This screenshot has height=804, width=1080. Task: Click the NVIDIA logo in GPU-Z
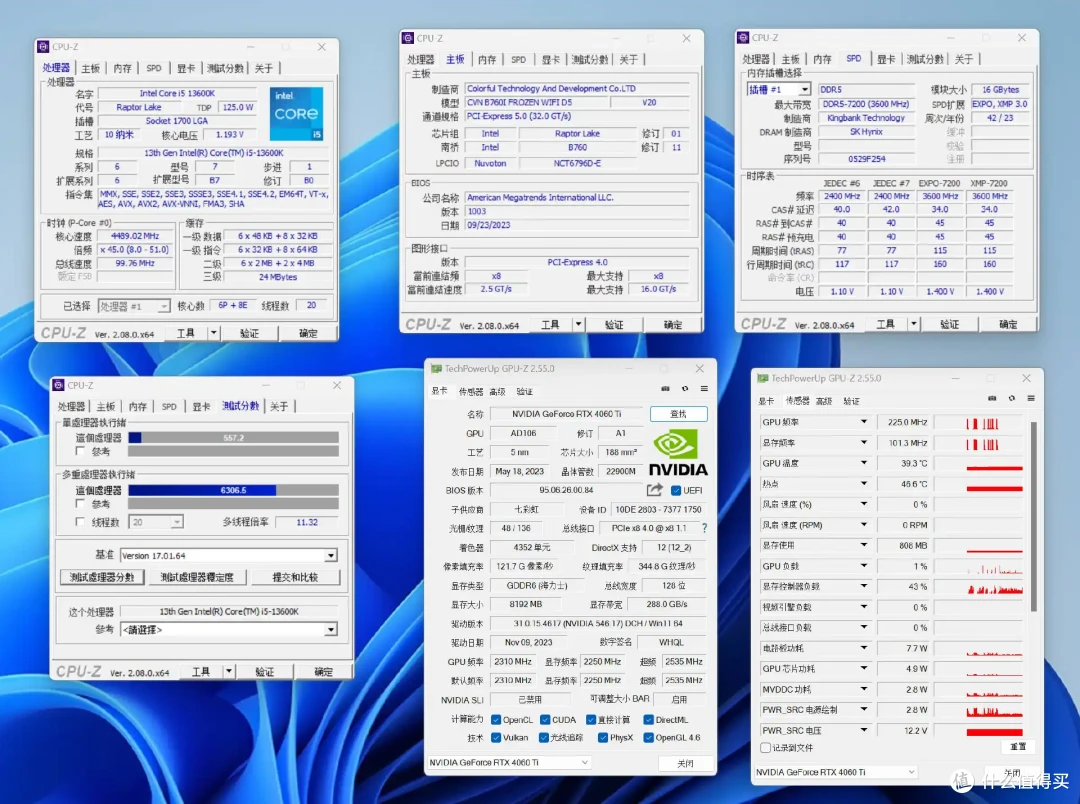[678, 453]
